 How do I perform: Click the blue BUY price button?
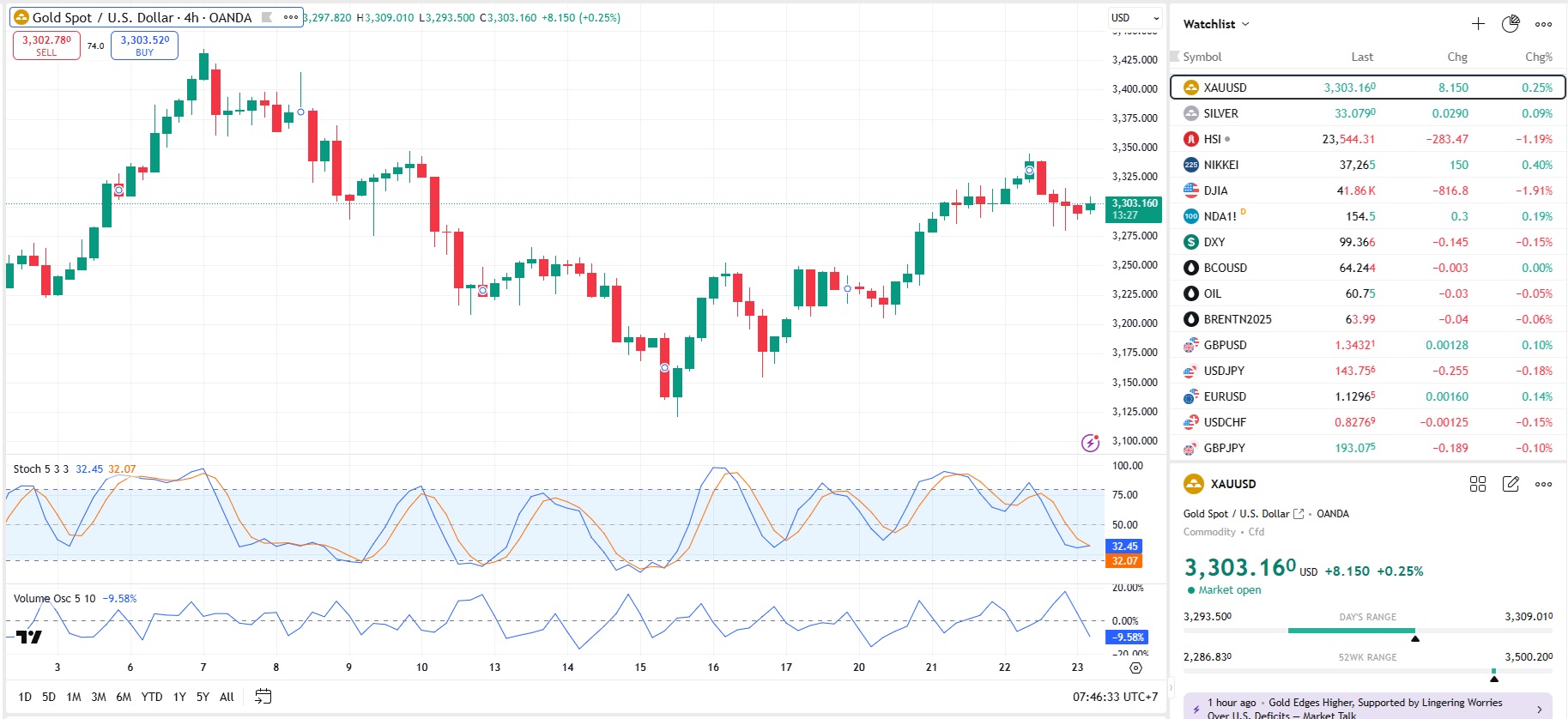(x=144, y=45)
